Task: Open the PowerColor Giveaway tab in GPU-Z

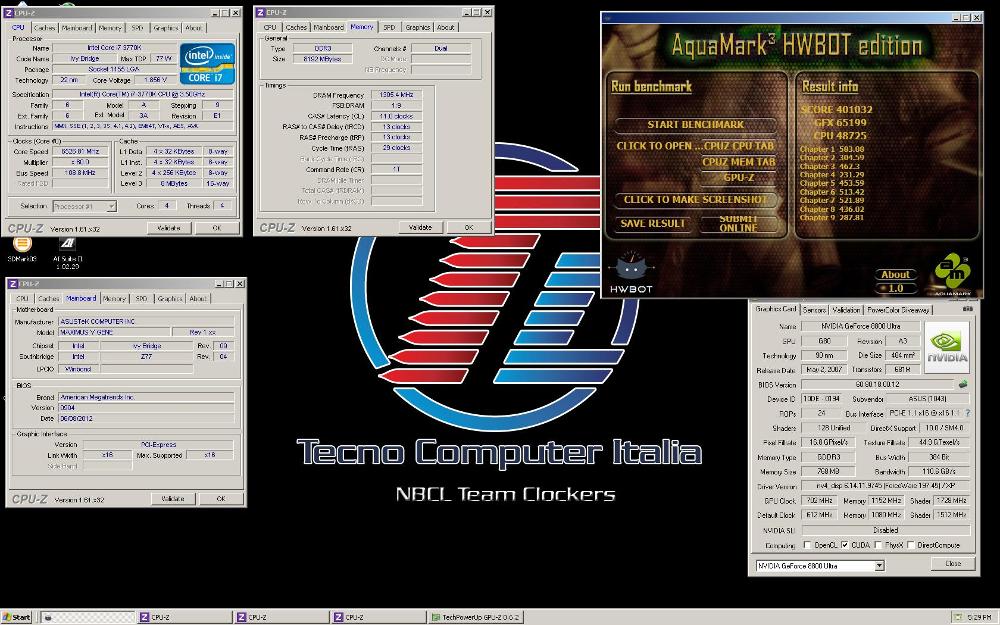Action: coord(898,310)
